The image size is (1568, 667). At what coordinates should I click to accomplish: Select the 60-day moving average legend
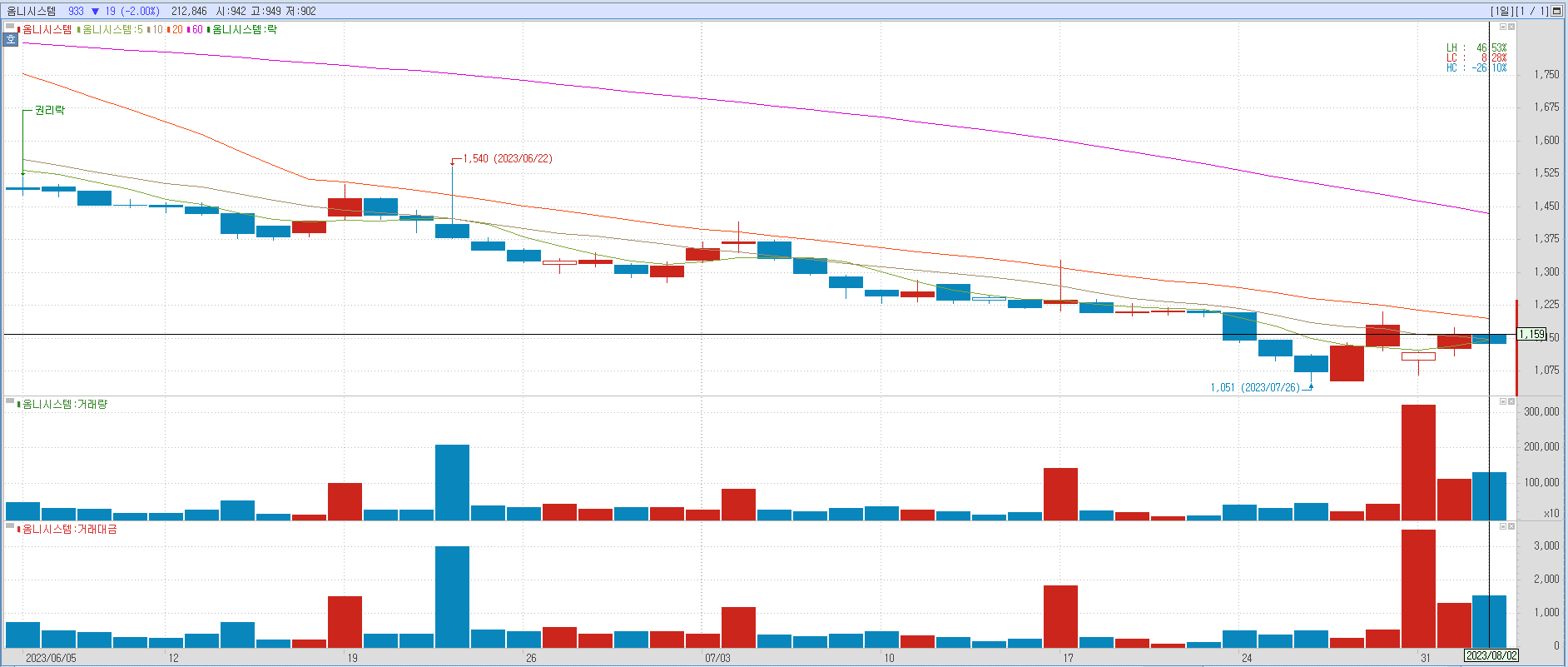click(x=195, y=29)
